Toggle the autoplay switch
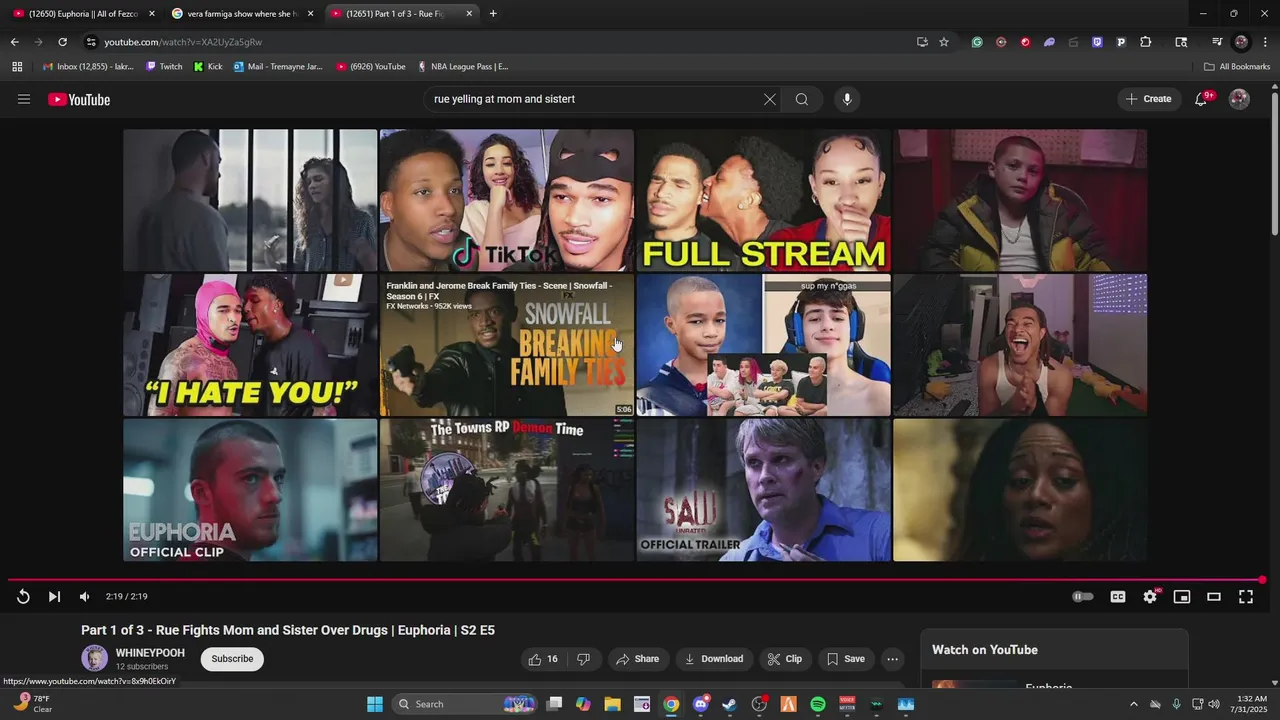This screenshot has height=720, width=1280. click(x=1083, y=597)
